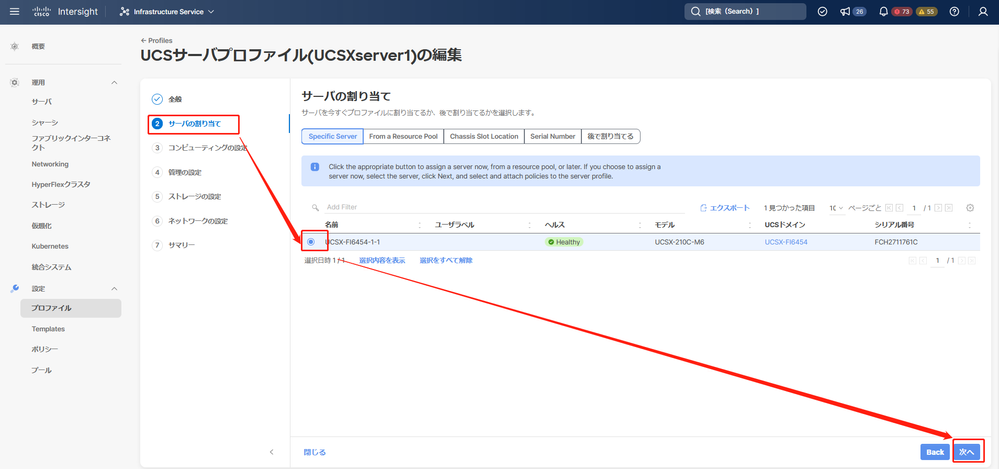
Task: Open Templates in the sidebar
Action: point(48,329)
